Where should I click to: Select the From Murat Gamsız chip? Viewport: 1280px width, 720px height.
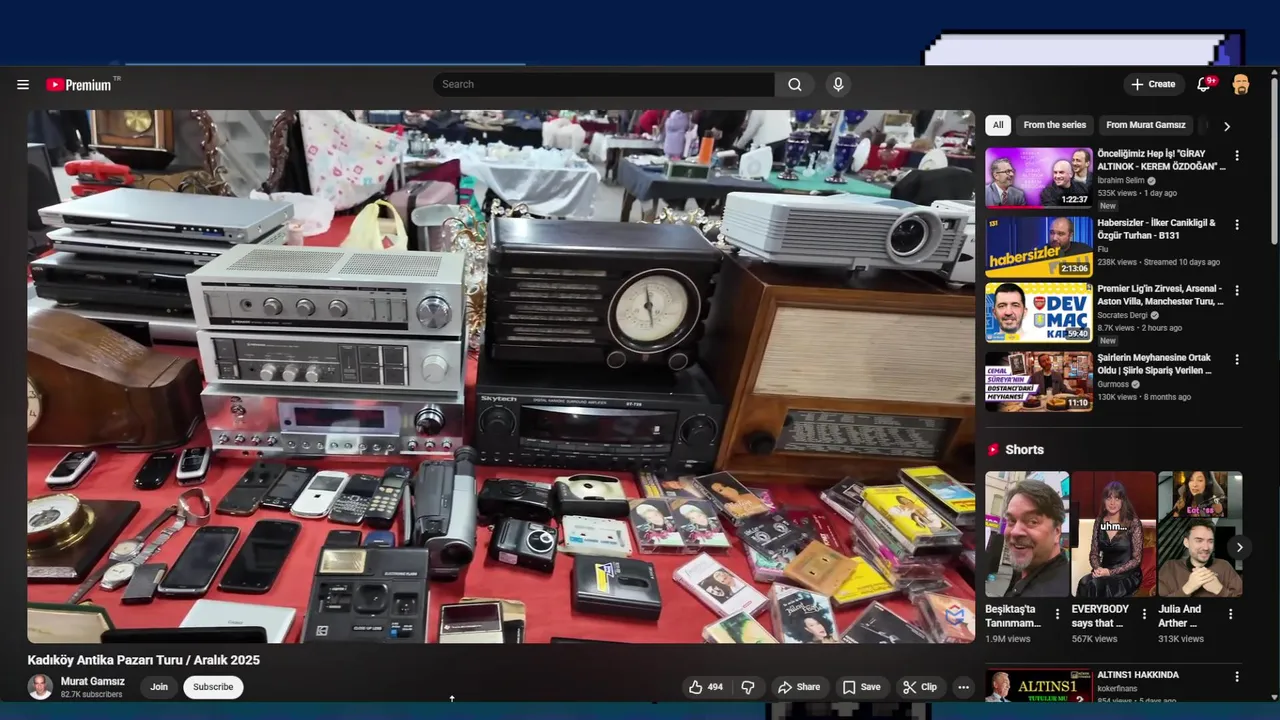pos(1145,125)
